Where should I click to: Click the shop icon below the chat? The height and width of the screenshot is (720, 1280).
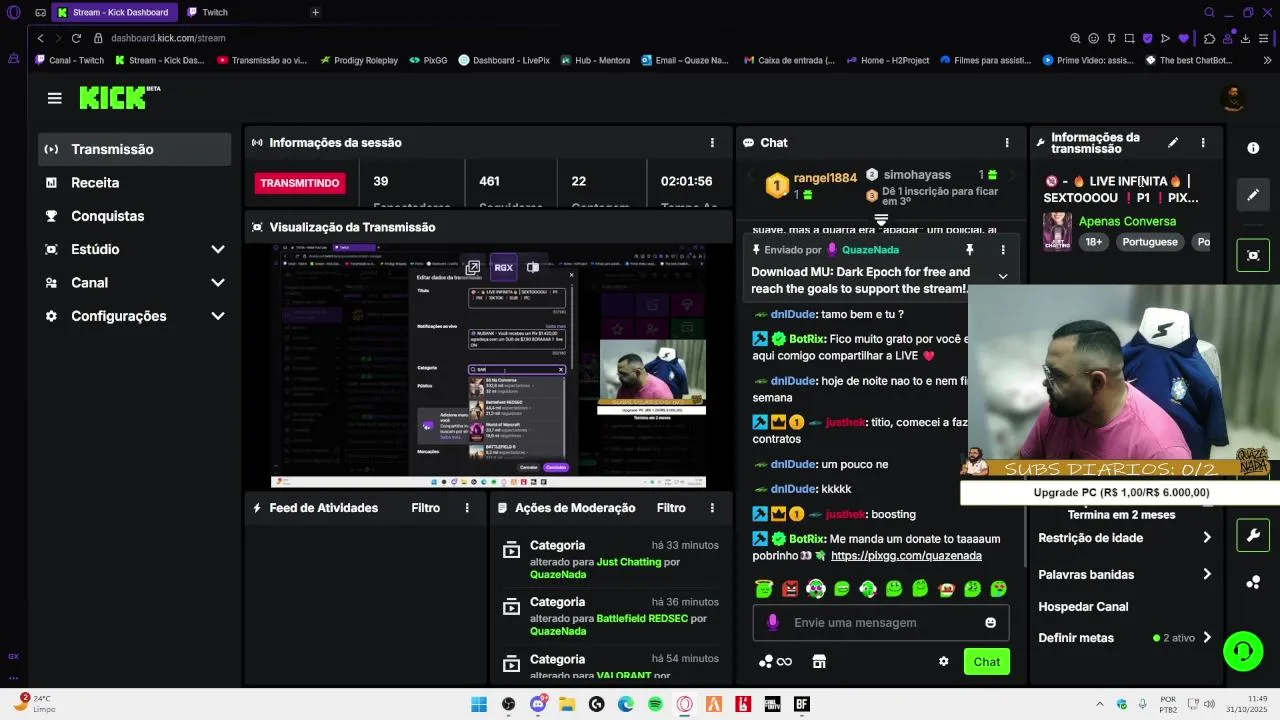(819, 661)
